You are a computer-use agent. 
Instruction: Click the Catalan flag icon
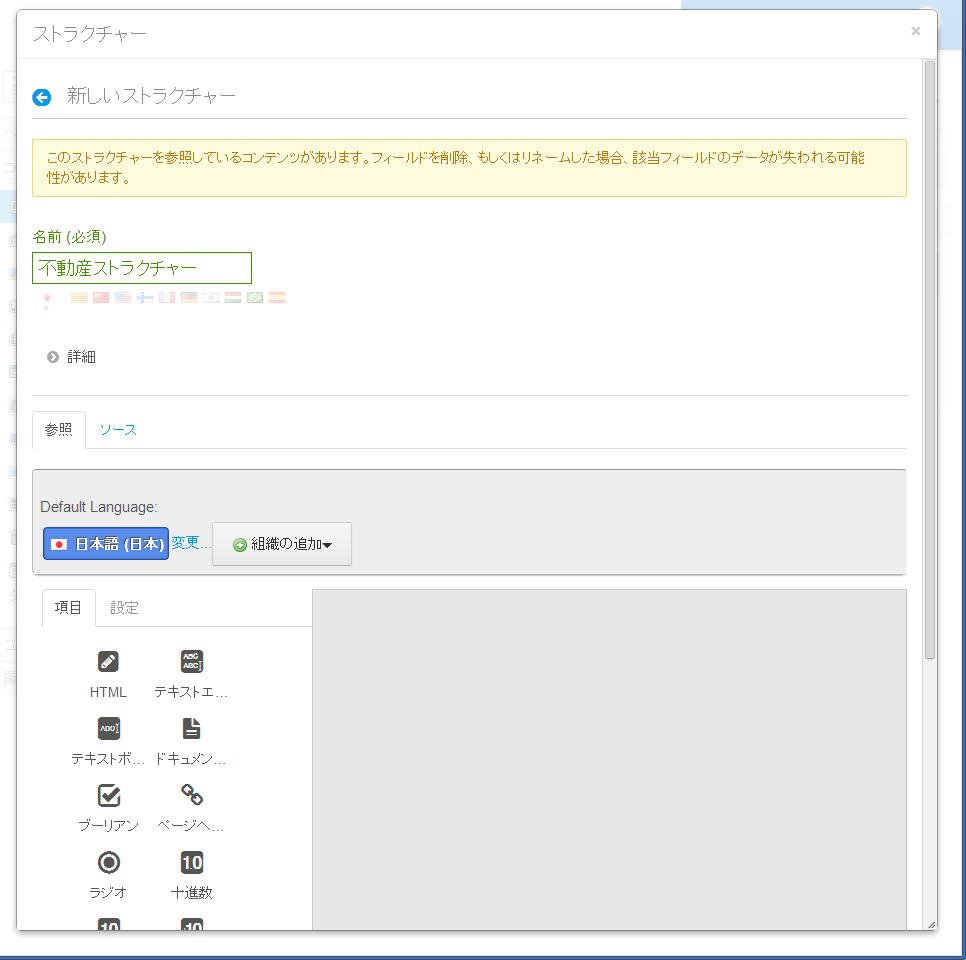tap(79, 298)
